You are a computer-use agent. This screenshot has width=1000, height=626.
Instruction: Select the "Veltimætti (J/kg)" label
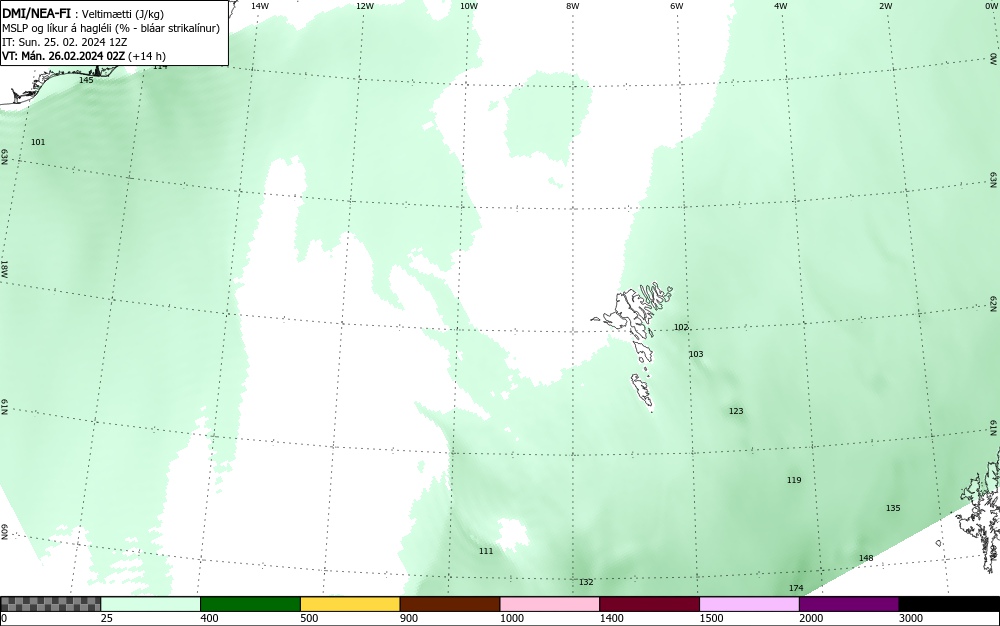[123, 14]
